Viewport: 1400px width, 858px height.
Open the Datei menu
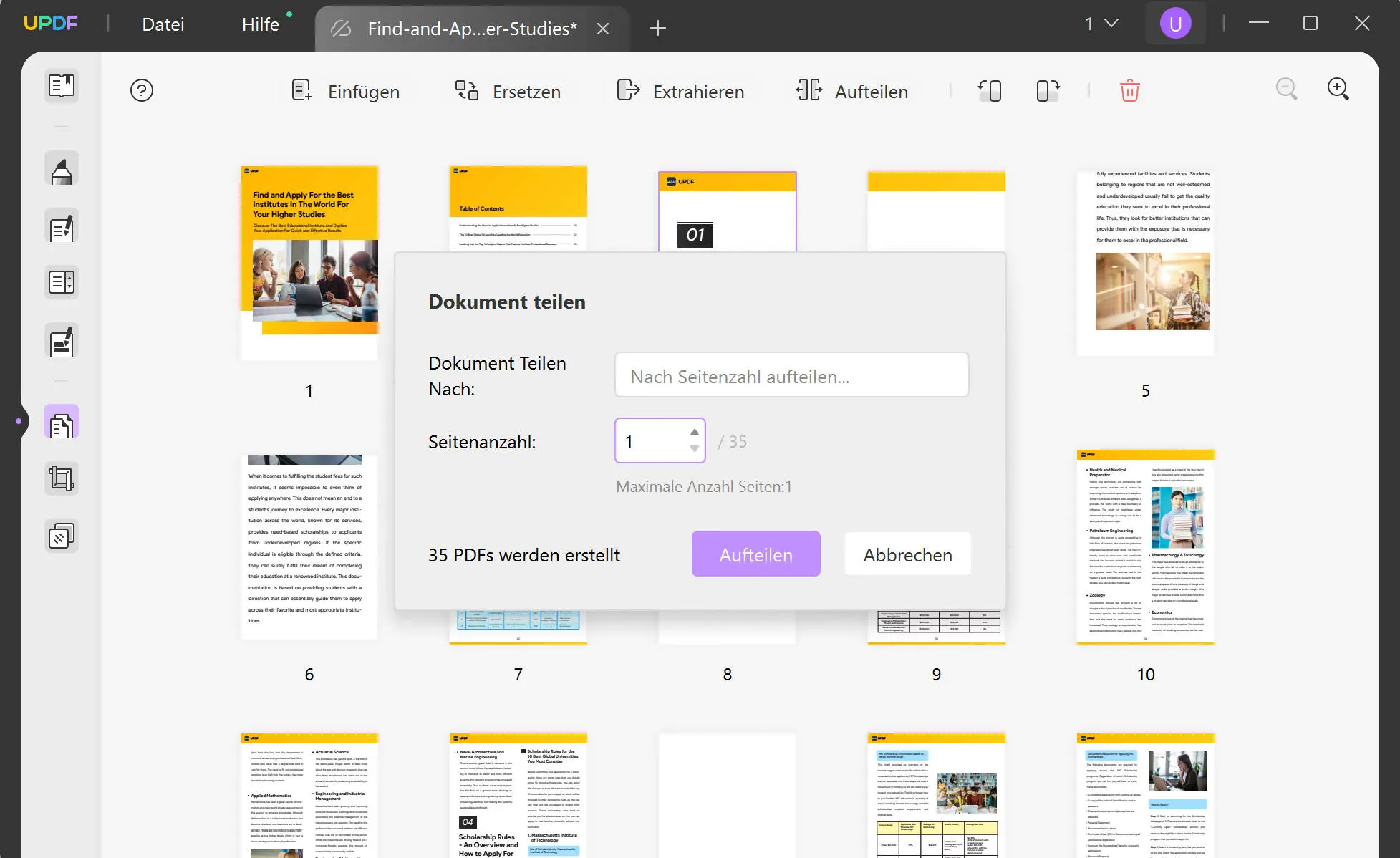pyautogui.click(x=163, y=25)
